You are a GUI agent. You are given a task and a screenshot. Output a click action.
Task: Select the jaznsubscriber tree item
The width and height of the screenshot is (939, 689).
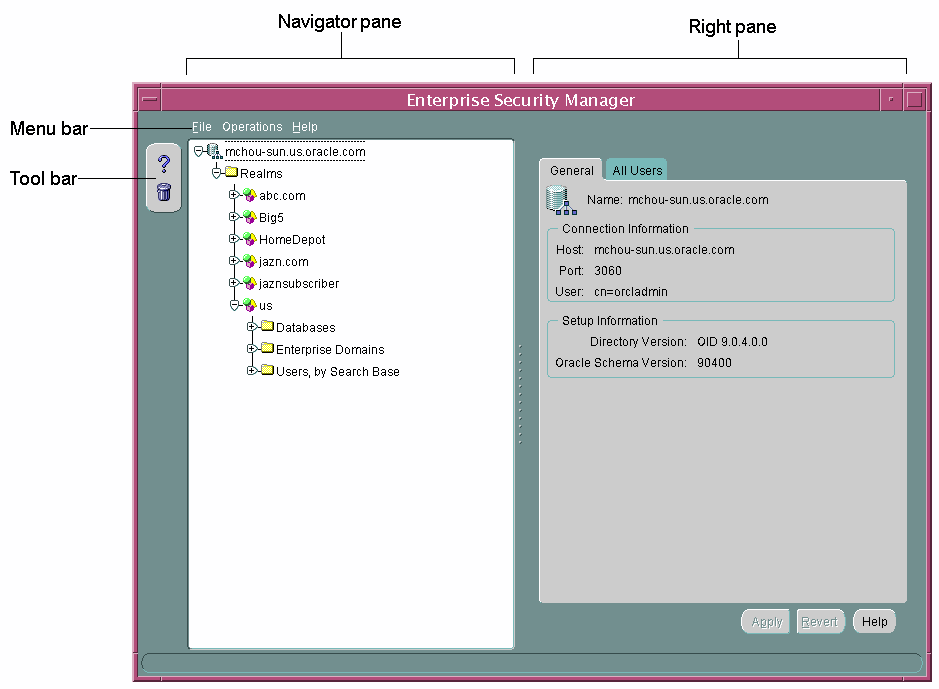pos(298,284)
